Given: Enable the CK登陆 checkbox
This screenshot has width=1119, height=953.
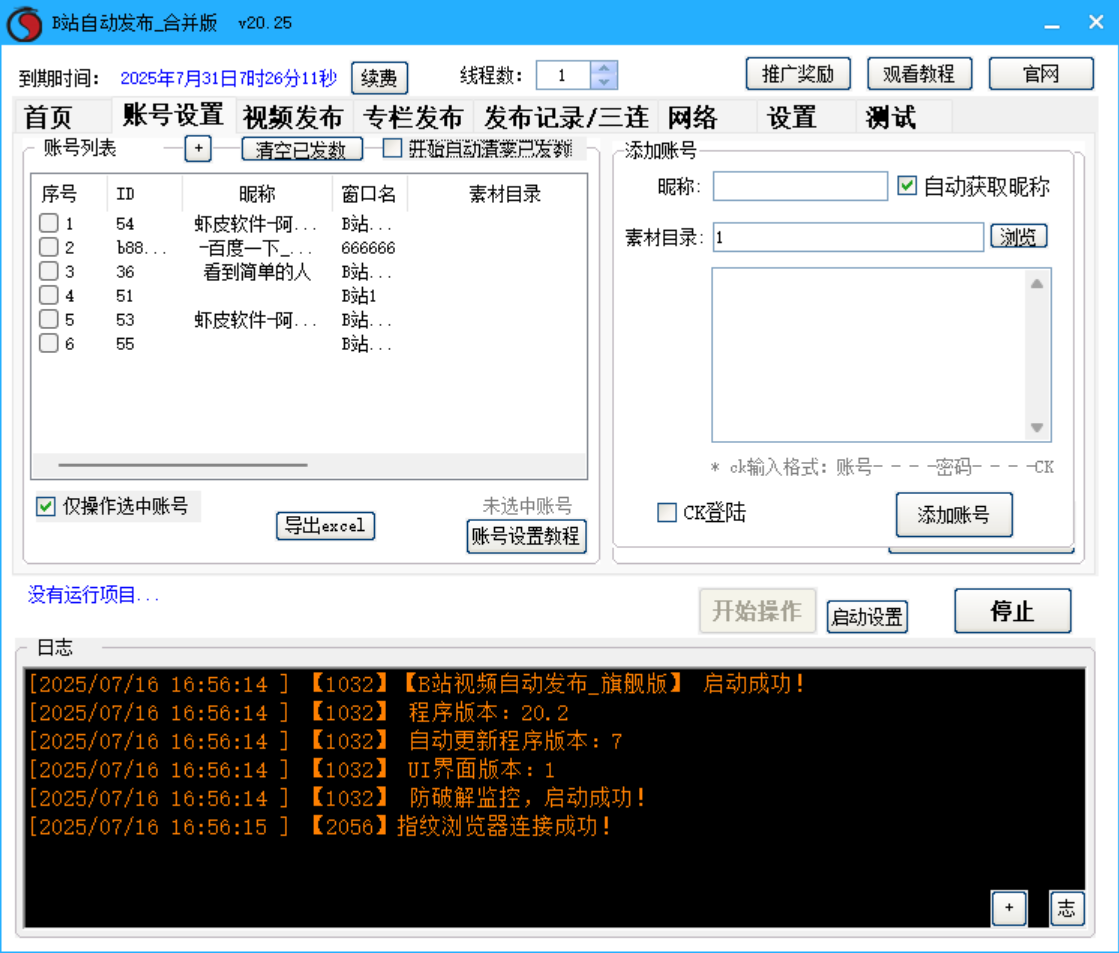Looking at the screenshot, I should [667, 513].
